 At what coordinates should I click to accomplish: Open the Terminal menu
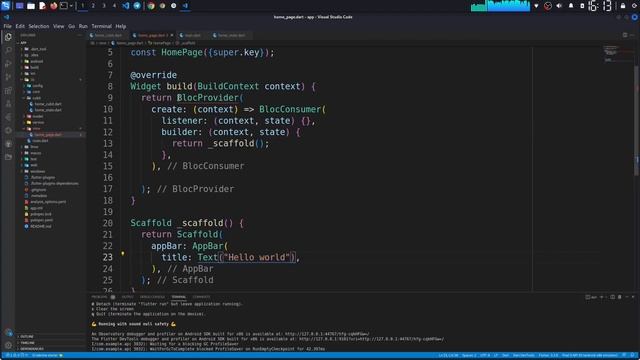(101, 26)
